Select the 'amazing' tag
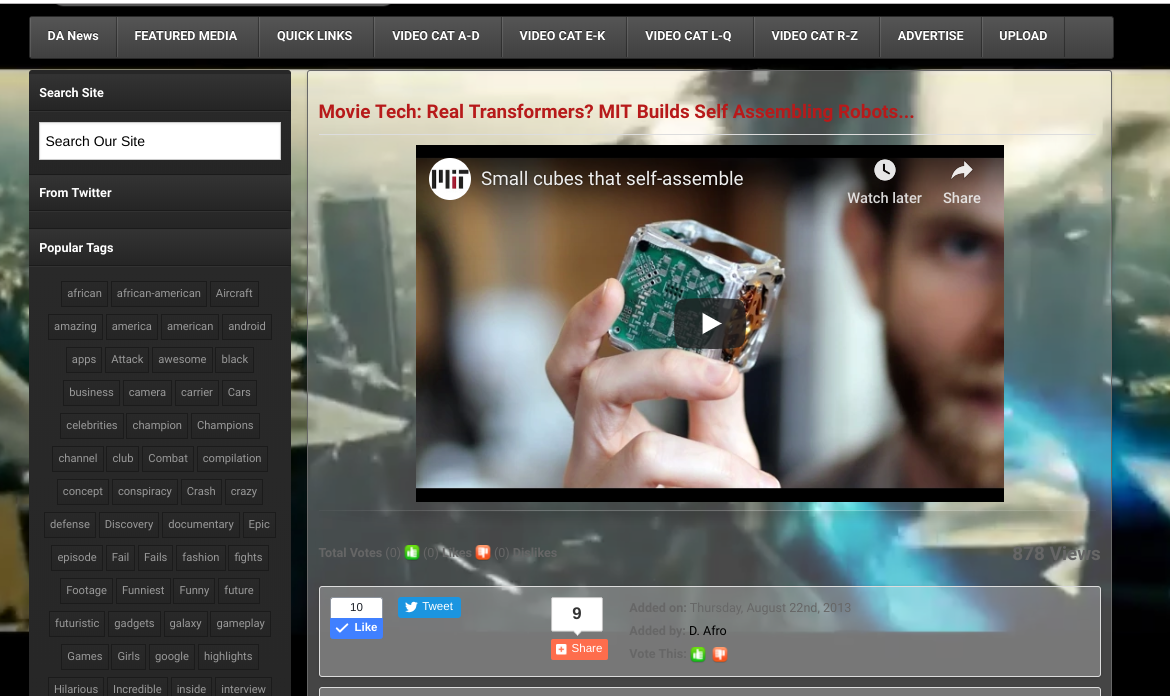The height and width of the screenshot is (696, 1170). click(x=75, y=326)
